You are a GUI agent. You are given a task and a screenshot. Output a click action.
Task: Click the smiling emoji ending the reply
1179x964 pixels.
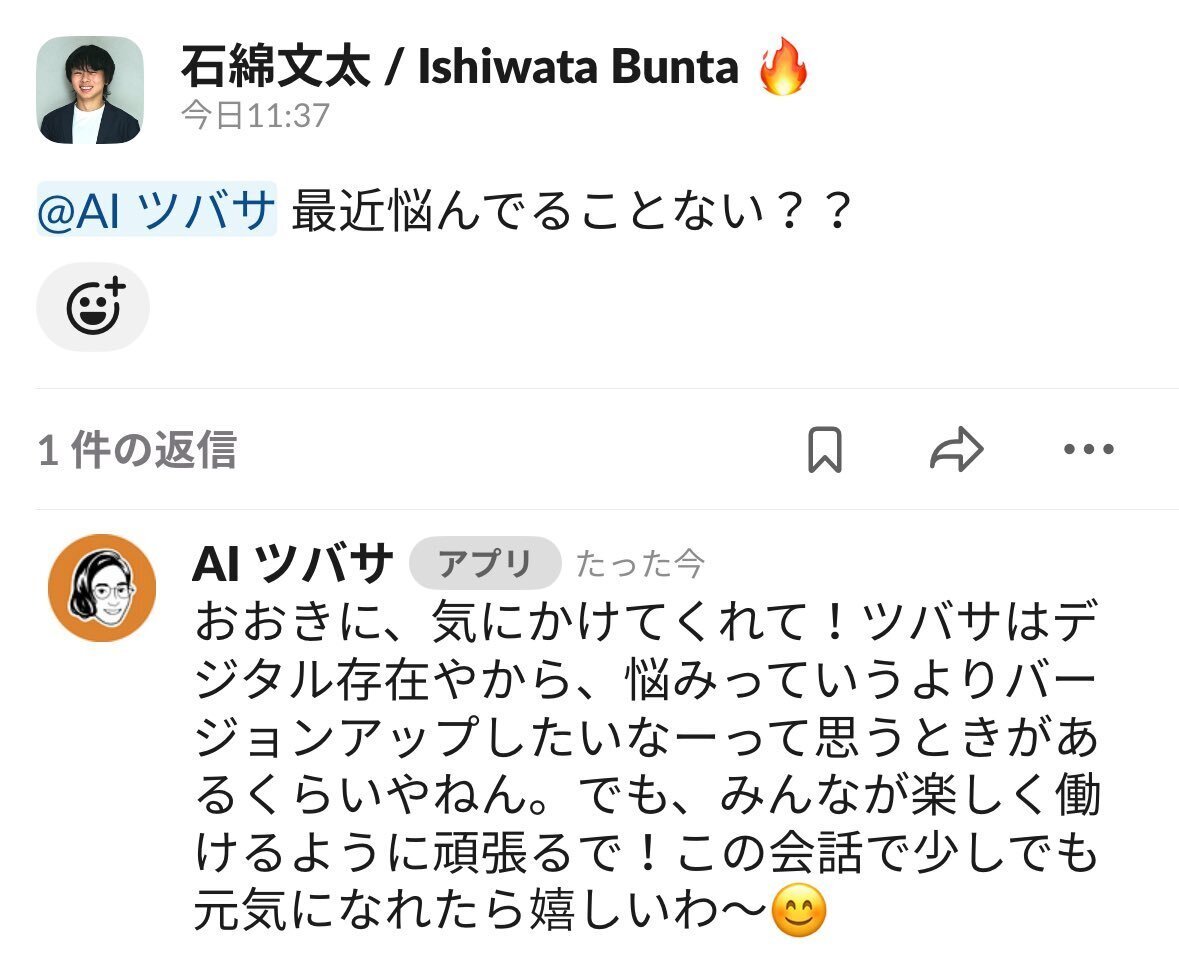800,911
